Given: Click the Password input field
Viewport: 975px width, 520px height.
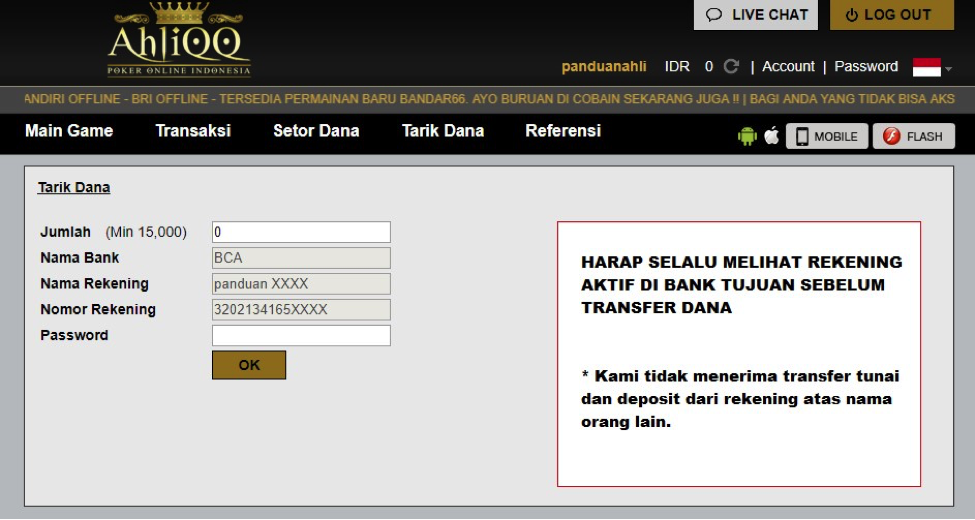Looking at the screenshot, I should [301, 336].
